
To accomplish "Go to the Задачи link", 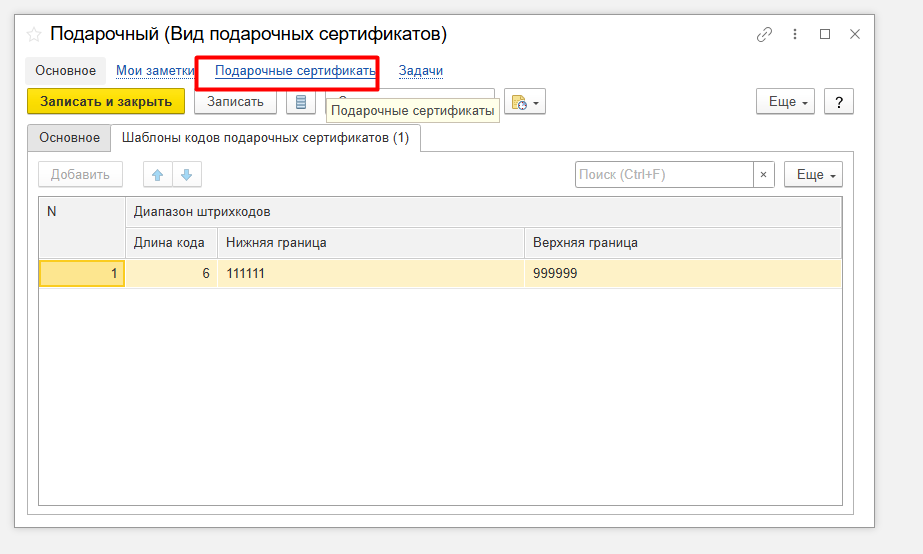I will click(421, 71).
